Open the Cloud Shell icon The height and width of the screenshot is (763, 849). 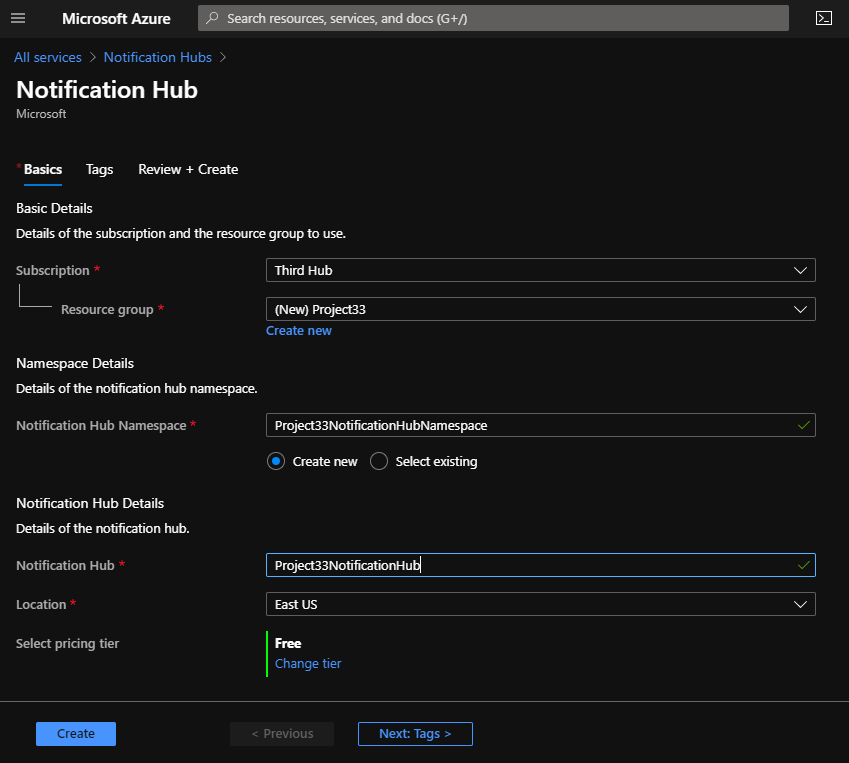pyautogui.click(x=824, y=18)
